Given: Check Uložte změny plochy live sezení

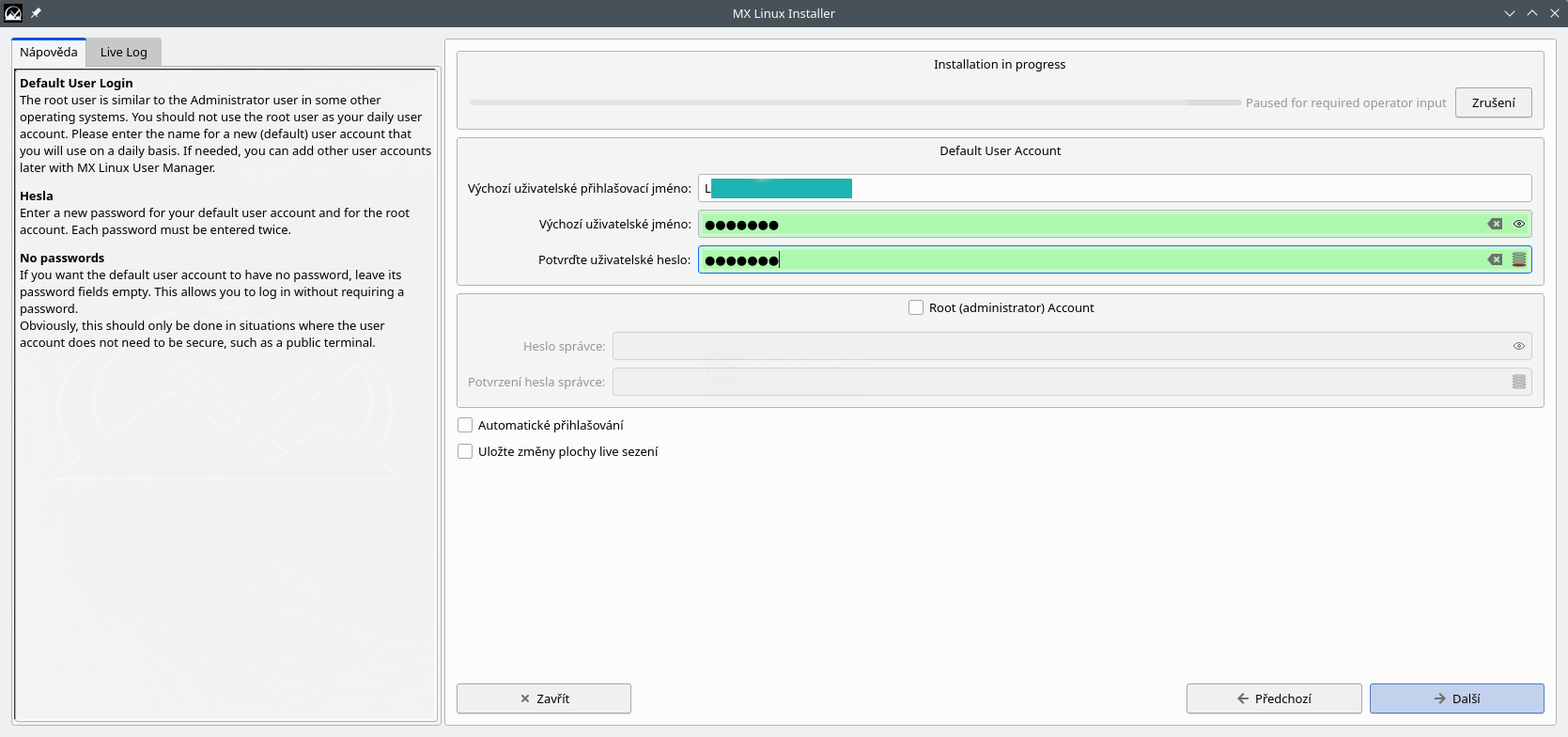Looking at the screenshot, I should 465,451.
